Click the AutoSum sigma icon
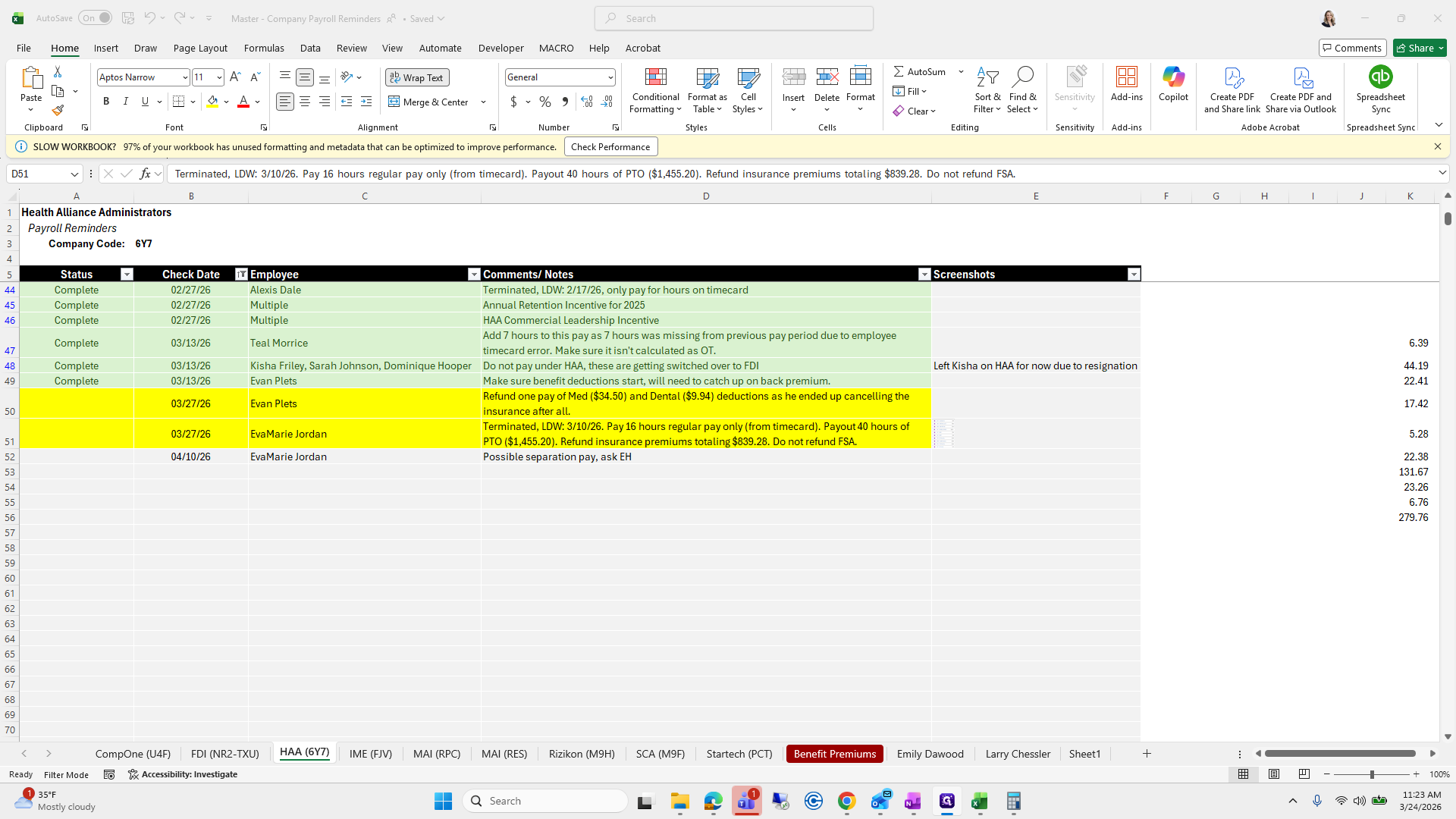The image size is (1456, 819). pos(899,71)
